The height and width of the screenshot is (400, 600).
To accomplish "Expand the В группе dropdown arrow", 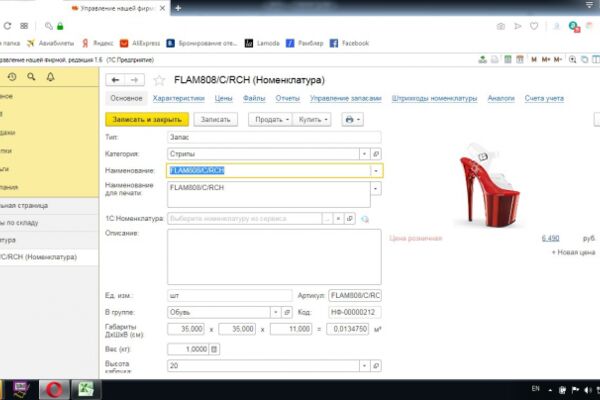I will 276,312.
